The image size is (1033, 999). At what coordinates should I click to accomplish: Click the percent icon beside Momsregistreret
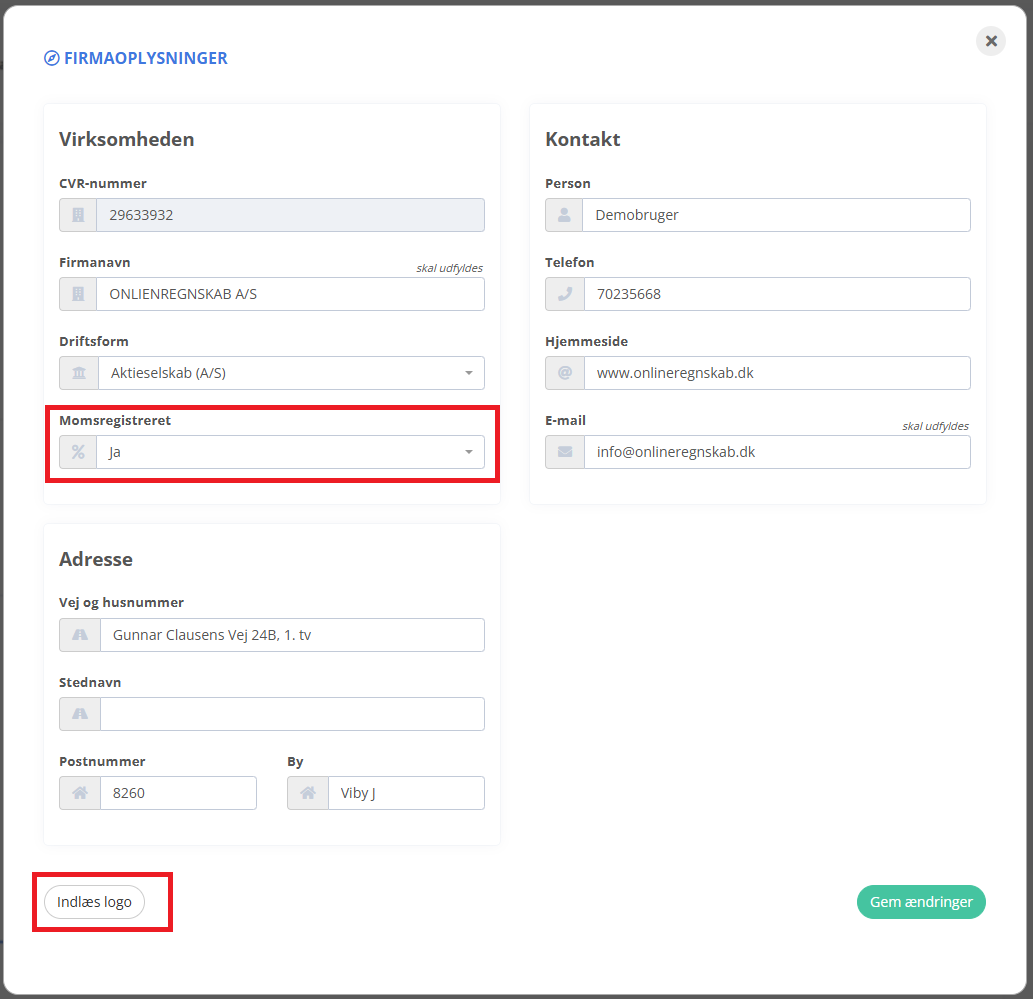tap(78, 452)
